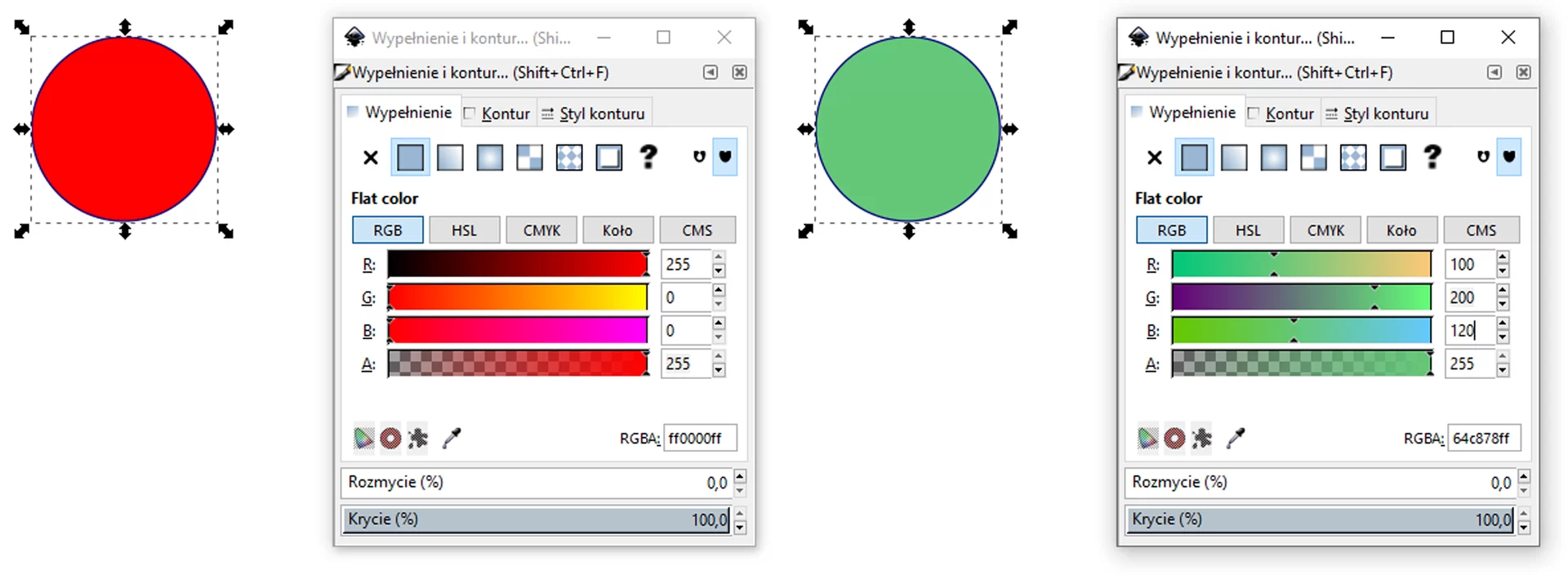Select nonzero fill rule in left dialog

(x=725, y=157)
